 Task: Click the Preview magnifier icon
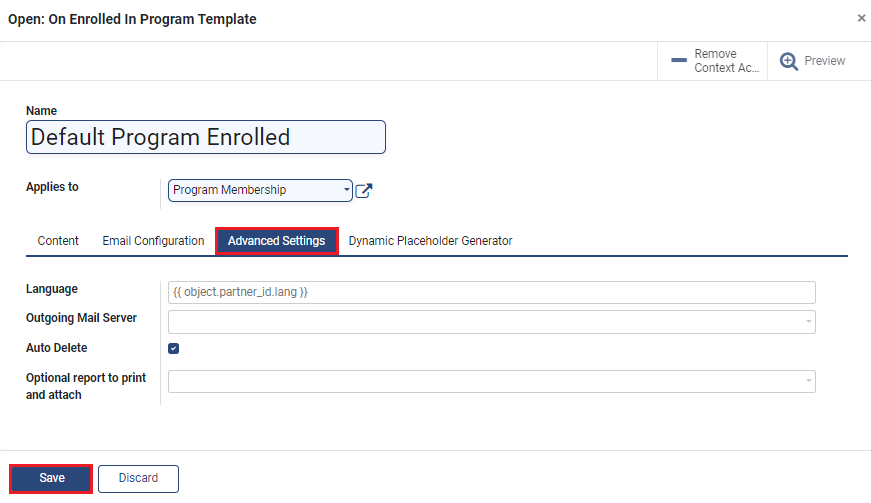(788, 61)
